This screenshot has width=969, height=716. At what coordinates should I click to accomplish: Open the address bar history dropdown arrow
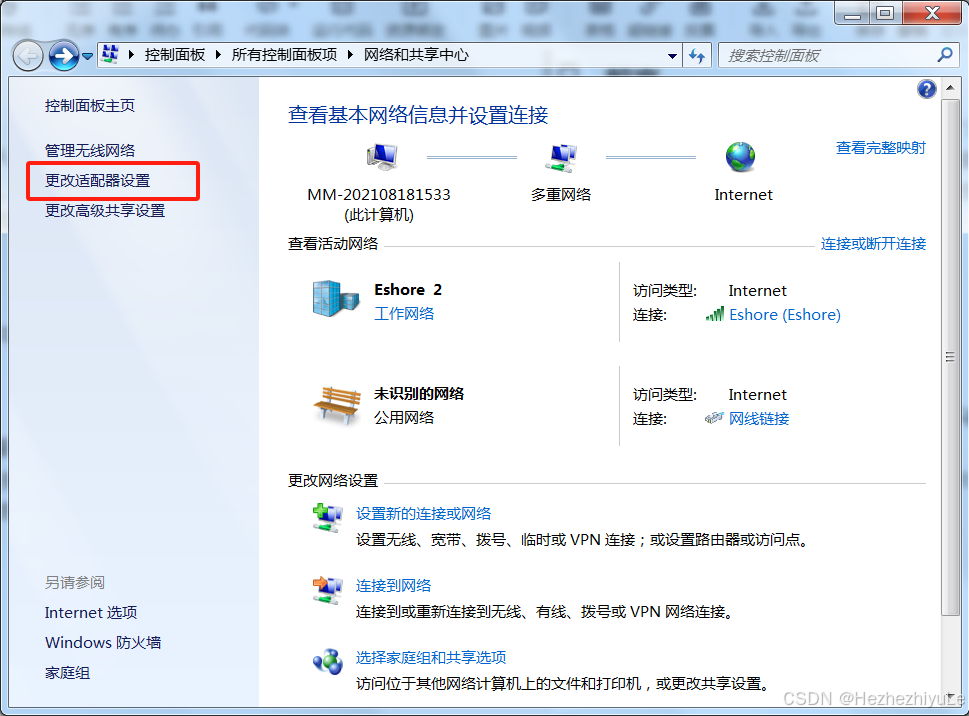673,56
